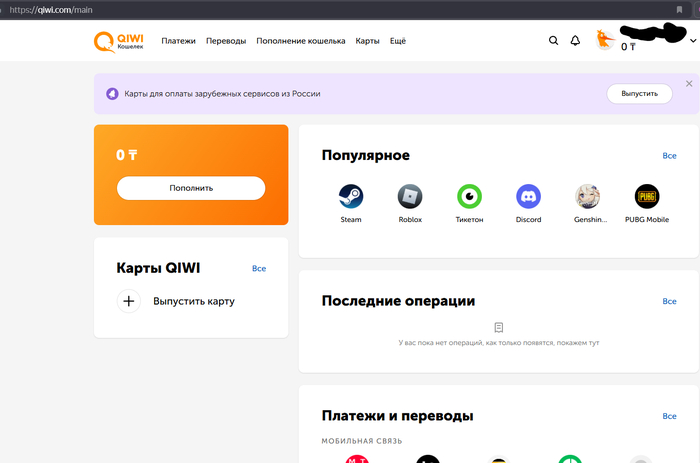Open the Discord payment icon
Image resolution: width=700 pixels, height=463 pixels.
(528, 196)
